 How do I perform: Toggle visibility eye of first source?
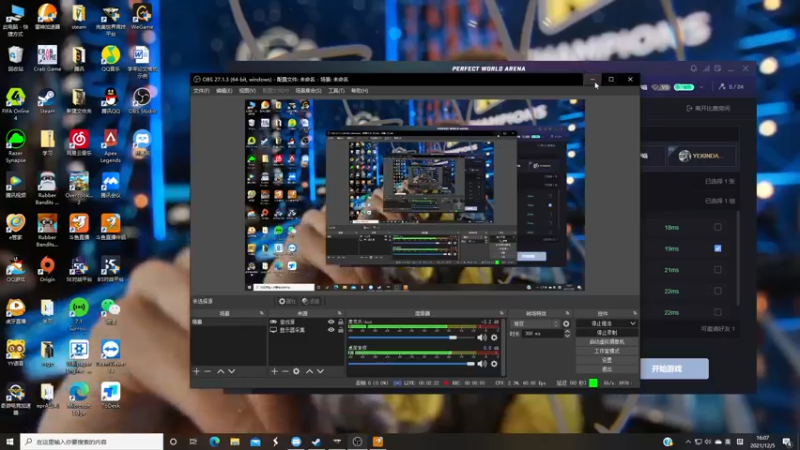[331, 322]
